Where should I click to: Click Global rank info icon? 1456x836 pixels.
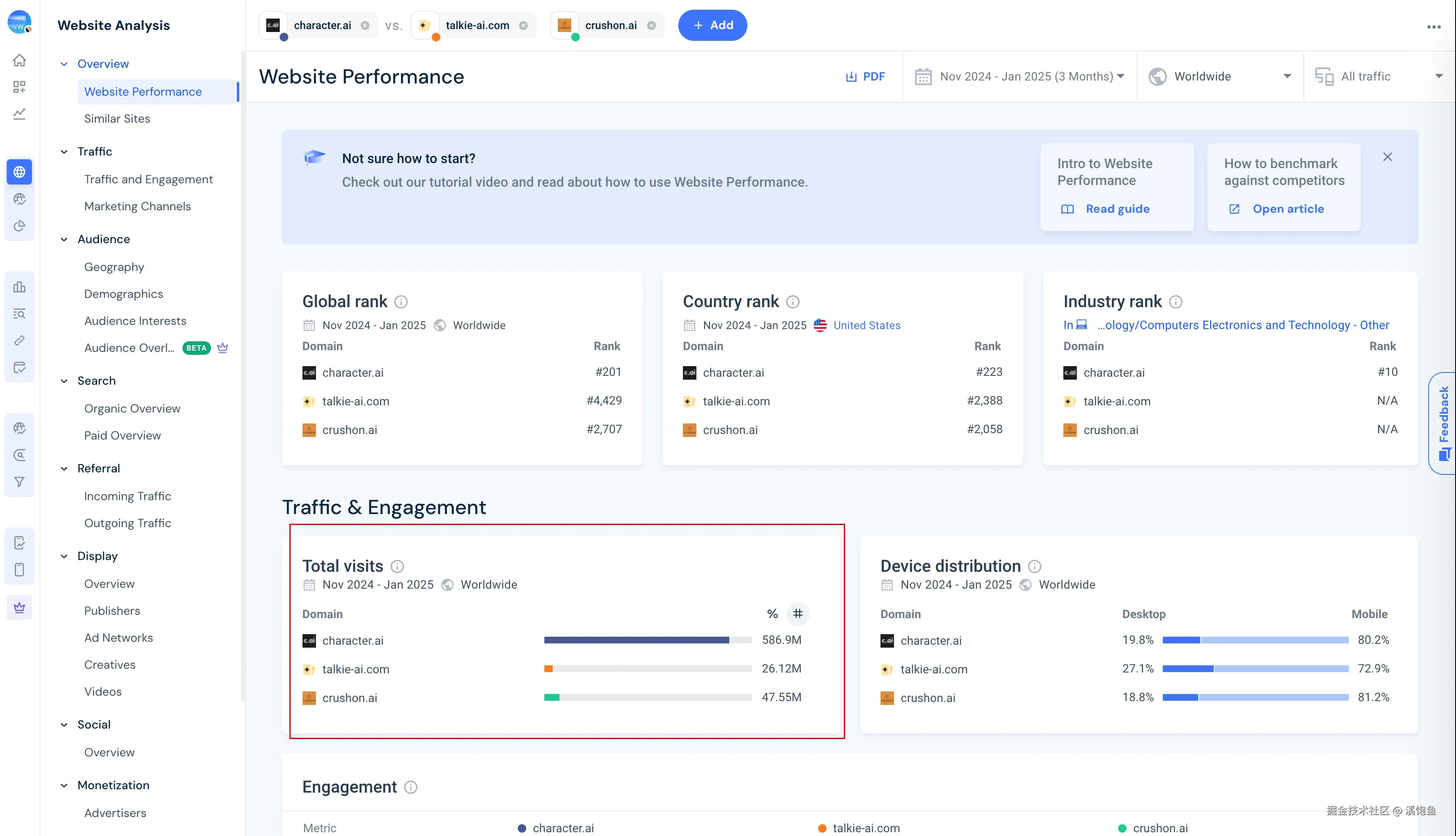(401, 301)
